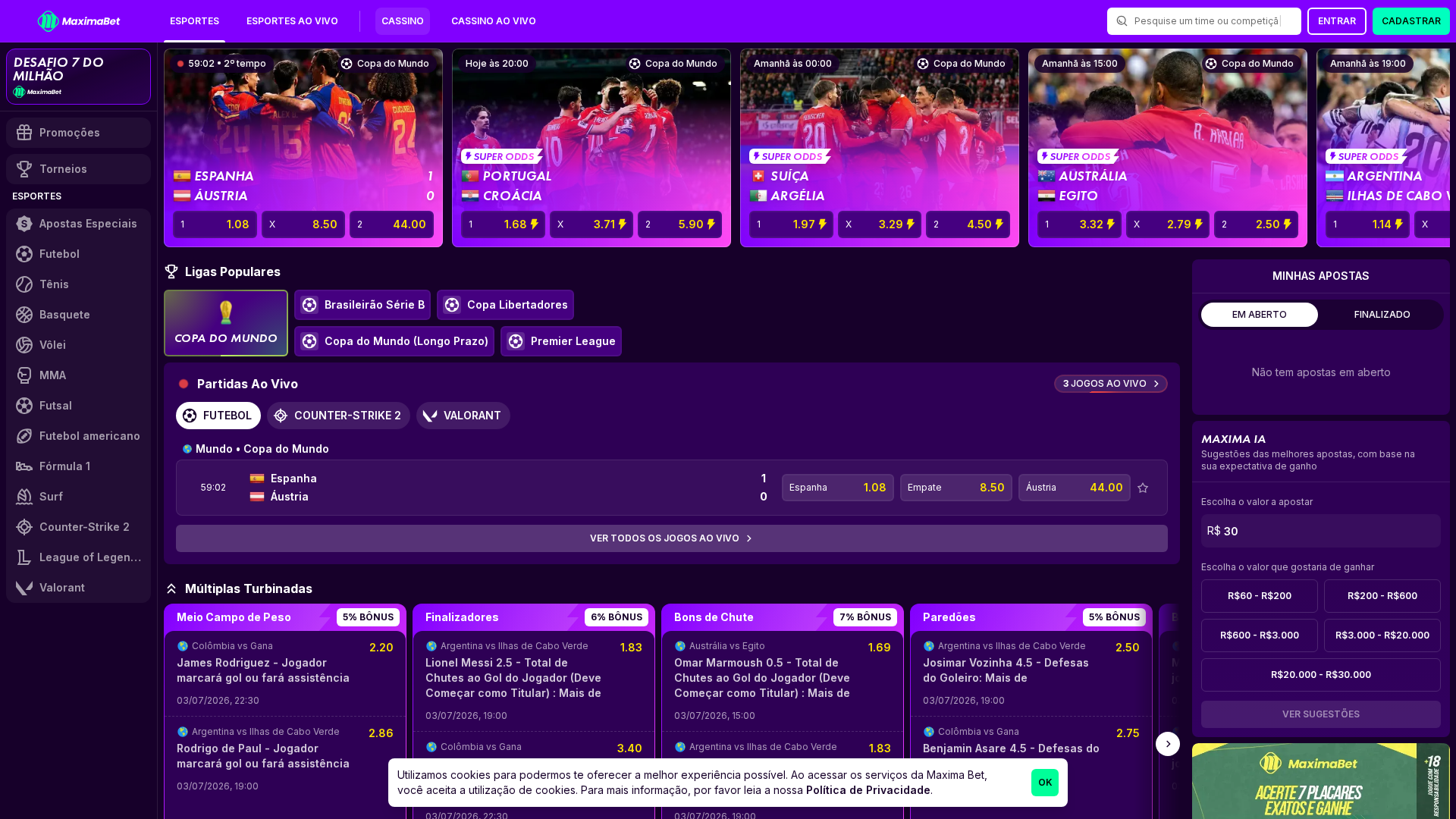Expand the 3 Jogos Ao Vivo list

click(1111, 384)
